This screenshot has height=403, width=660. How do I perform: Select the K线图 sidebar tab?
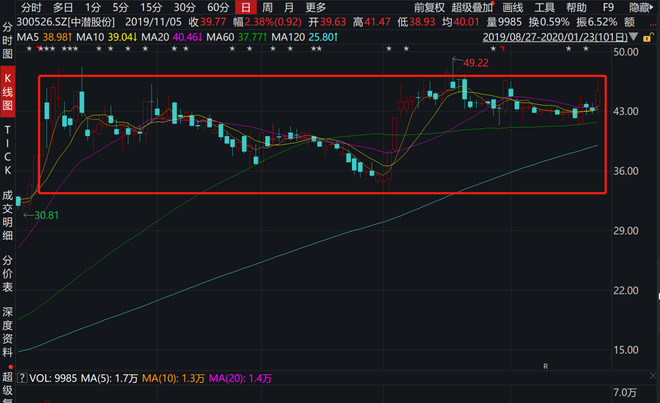(8, 91)
